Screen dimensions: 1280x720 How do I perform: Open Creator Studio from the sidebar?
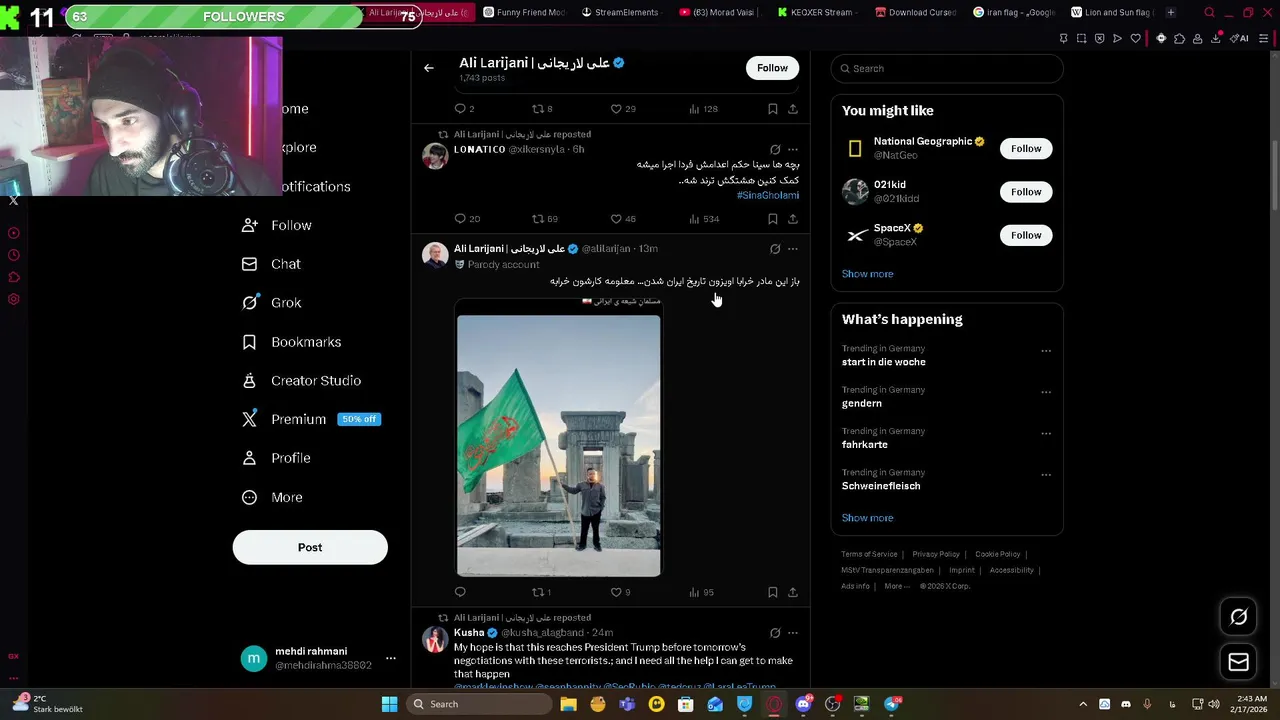point(301,381)
